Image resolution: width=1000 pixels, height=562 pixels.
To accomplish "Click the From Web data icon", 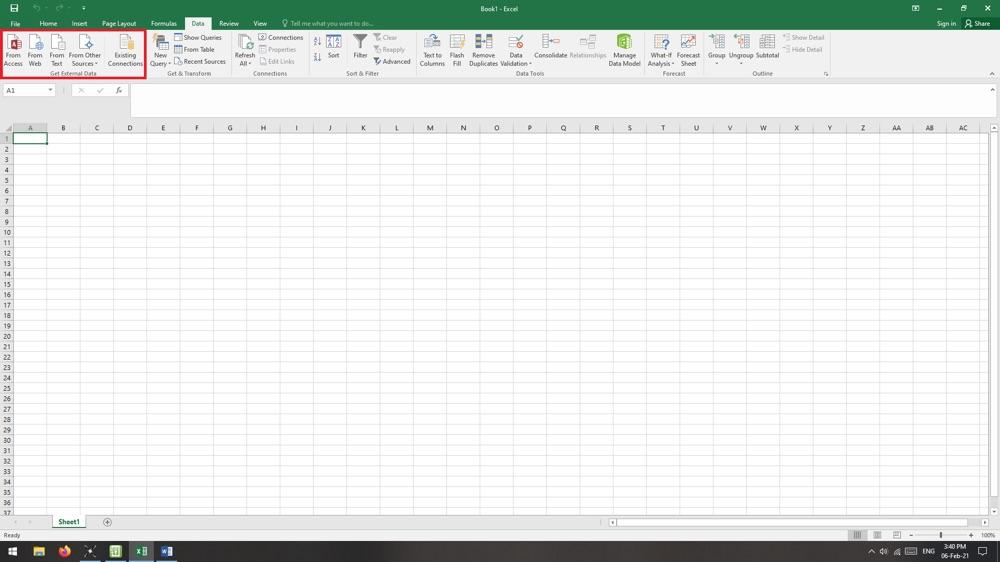I will (x=35, y=50).
